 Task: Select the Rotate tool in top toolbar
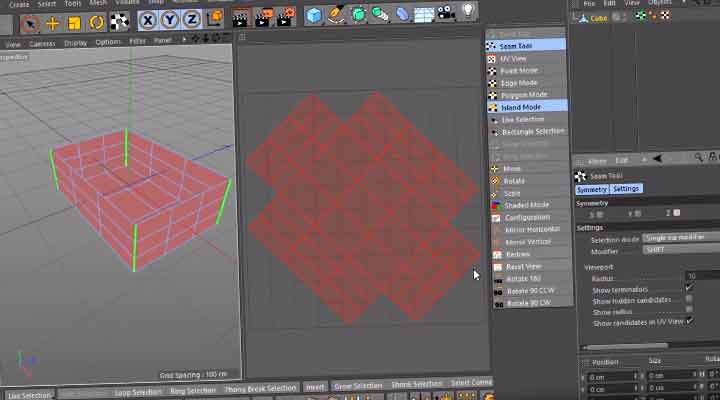point(97,20)
